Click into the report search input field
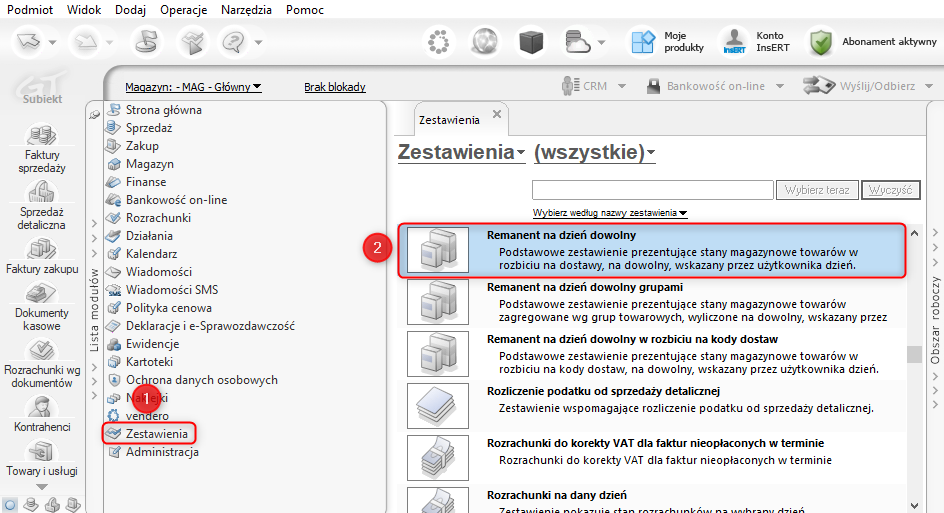The height and width of the screenshot is (513, 944). coord(653,190)
